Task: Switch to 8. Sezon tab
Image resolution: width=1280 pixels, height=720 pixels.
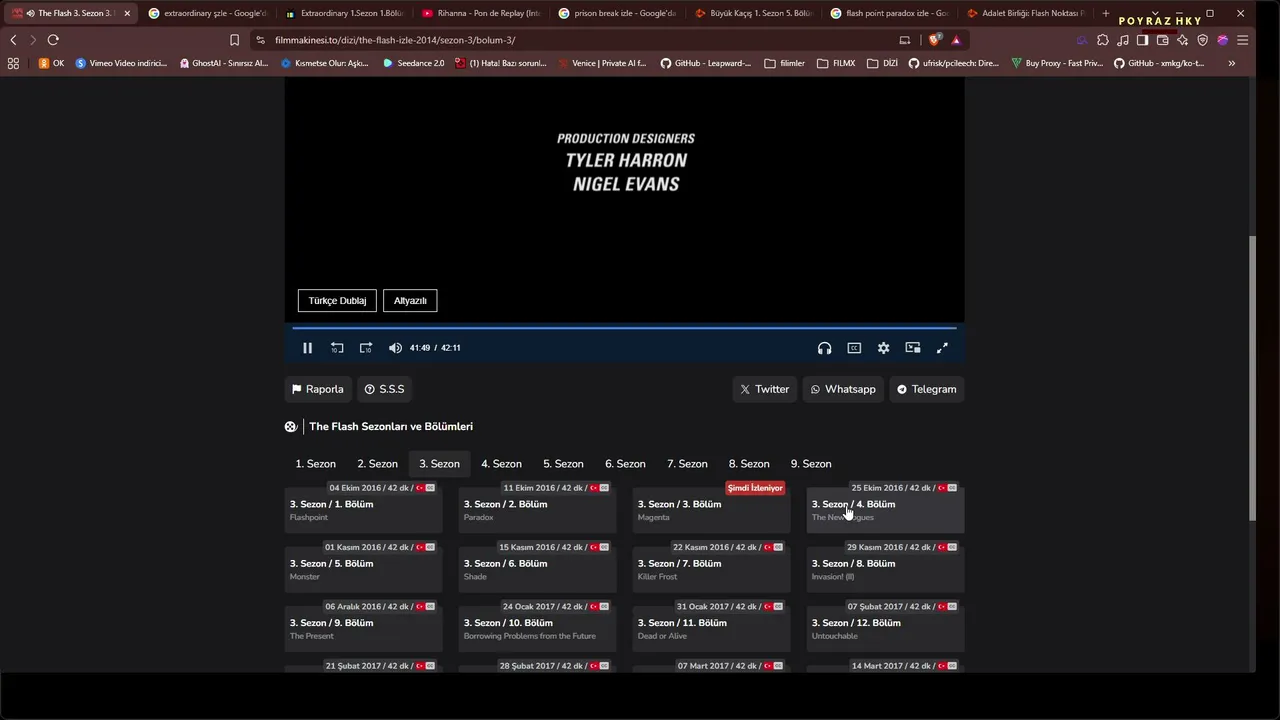Action: pos(749,464)
